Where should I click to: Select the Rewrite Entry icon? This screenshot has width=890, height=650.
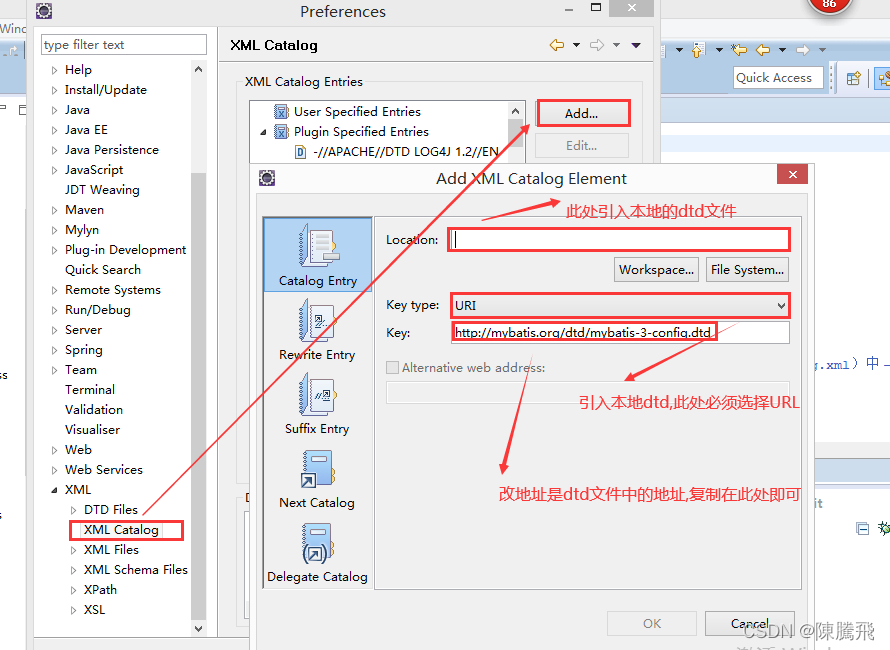(x=318, y=321)
